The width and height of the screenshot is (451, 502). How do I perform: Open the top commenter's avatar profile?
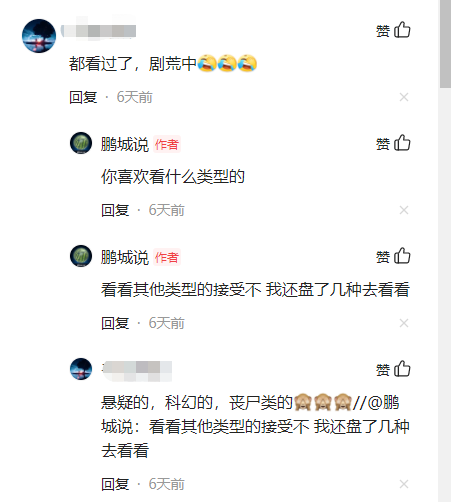(x=39, y=36)
